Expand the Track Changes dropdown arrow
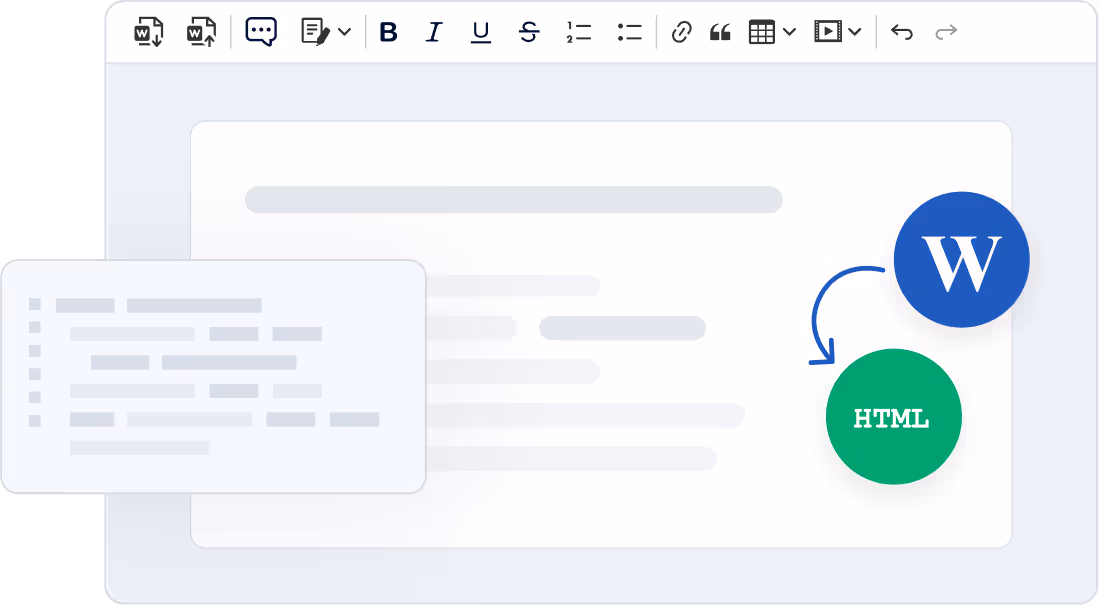Viewport: 1099px width, 605px height. coord(344,32)
